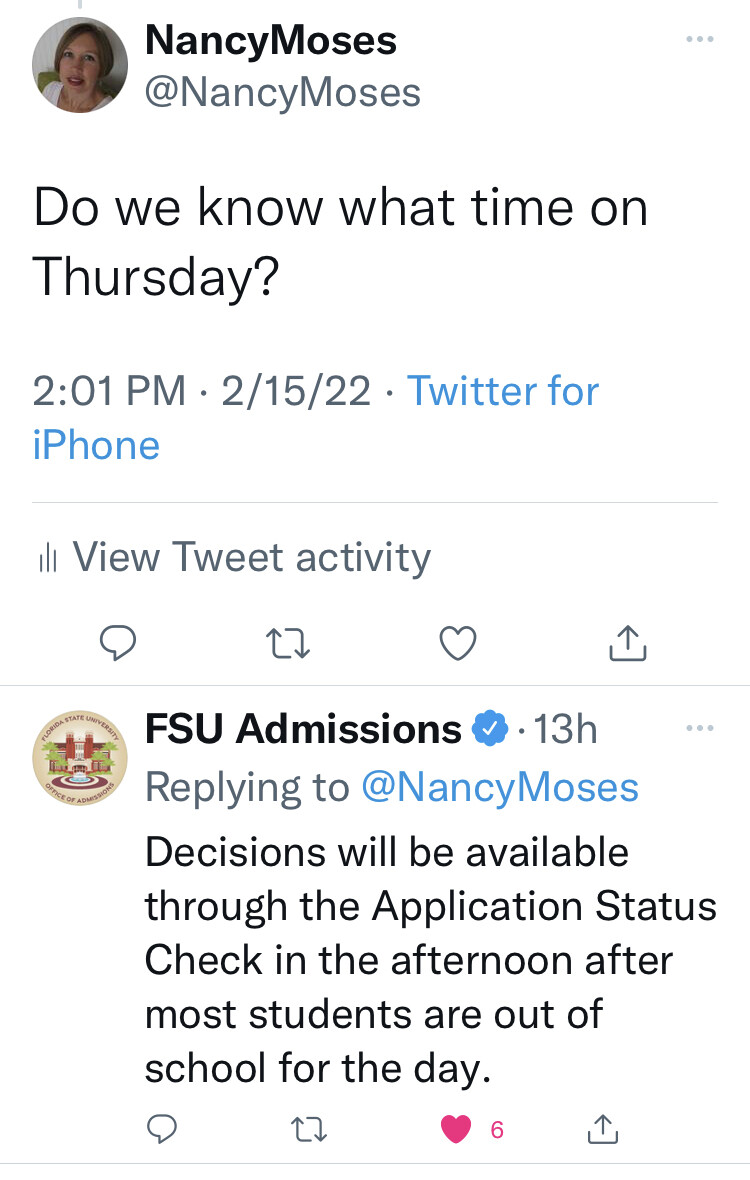Open more options for FSU Admissions reply
This screenshot has height=1180, width=750.
[x=701, y=729]
